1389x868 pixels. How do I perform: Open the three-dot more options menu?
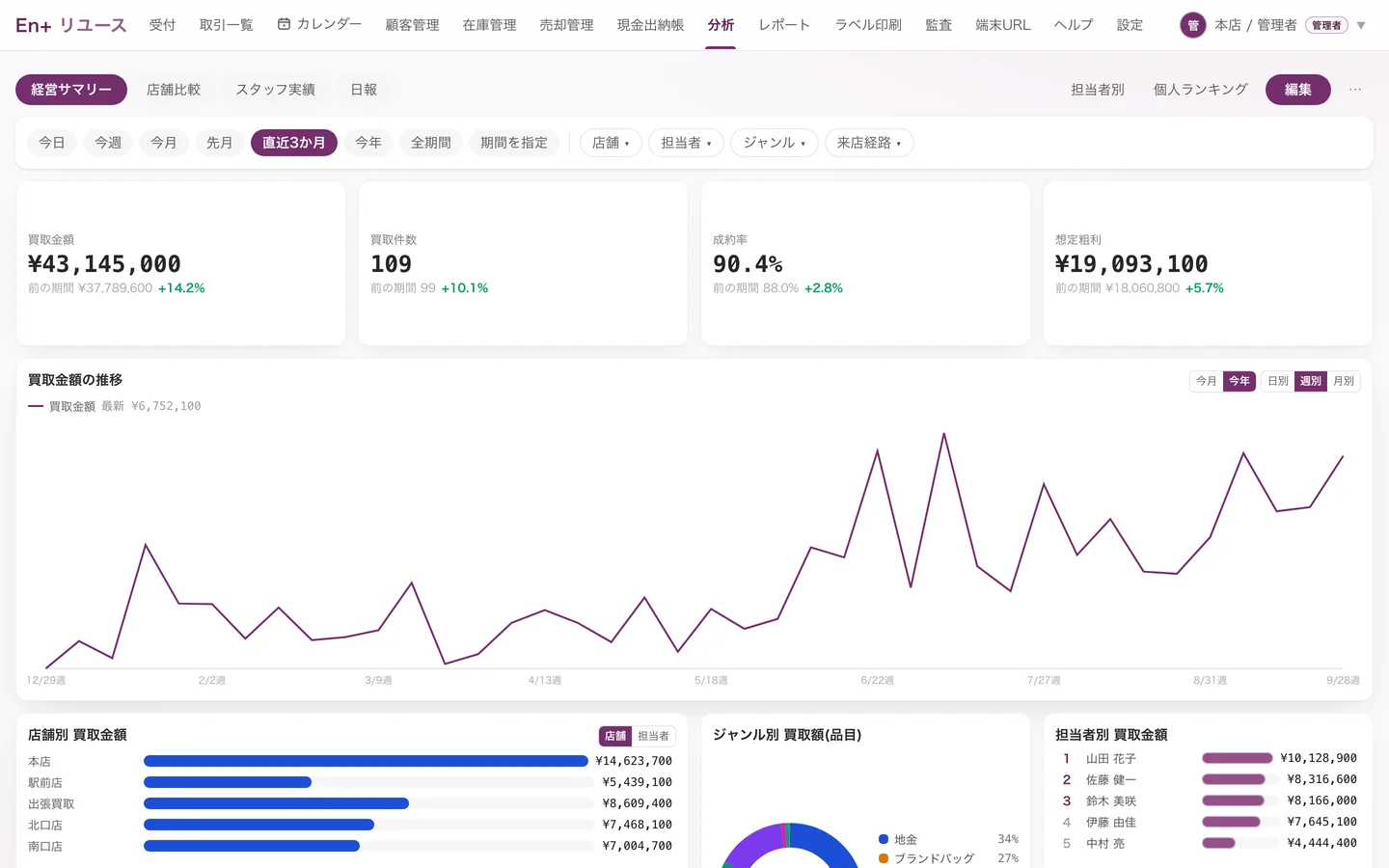(x=1355, y=90)
